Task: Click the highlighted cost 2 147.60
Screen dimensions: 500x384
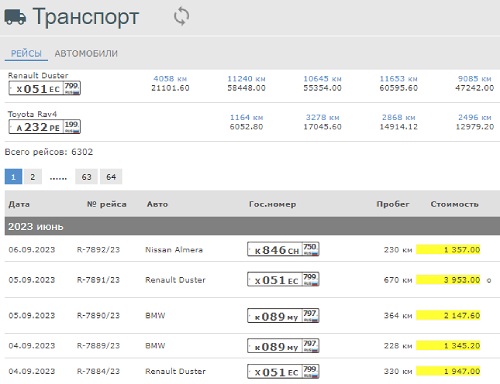Action: pos(448,315)
